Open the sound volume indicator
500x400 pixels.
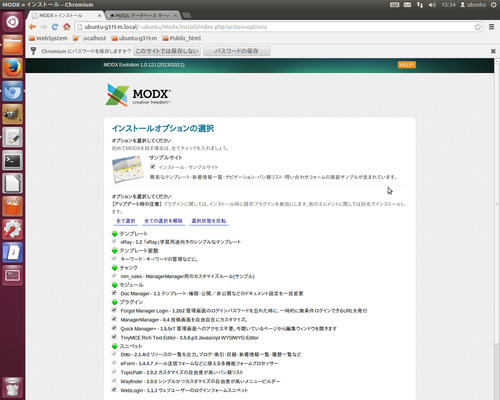[x=432, y=5]
